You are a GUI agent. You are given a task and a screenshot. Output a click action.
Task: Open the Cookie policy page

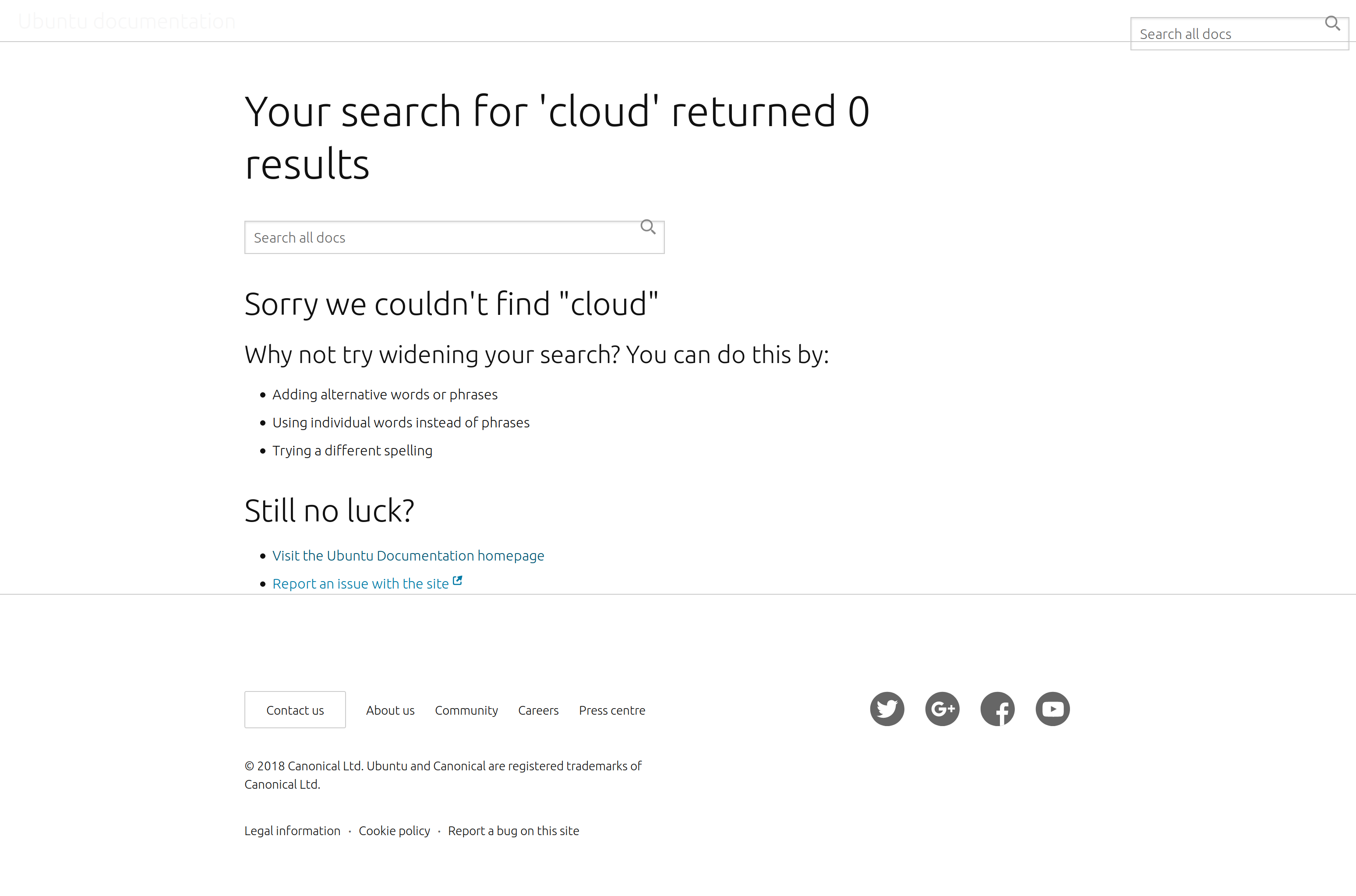point(394,830)
